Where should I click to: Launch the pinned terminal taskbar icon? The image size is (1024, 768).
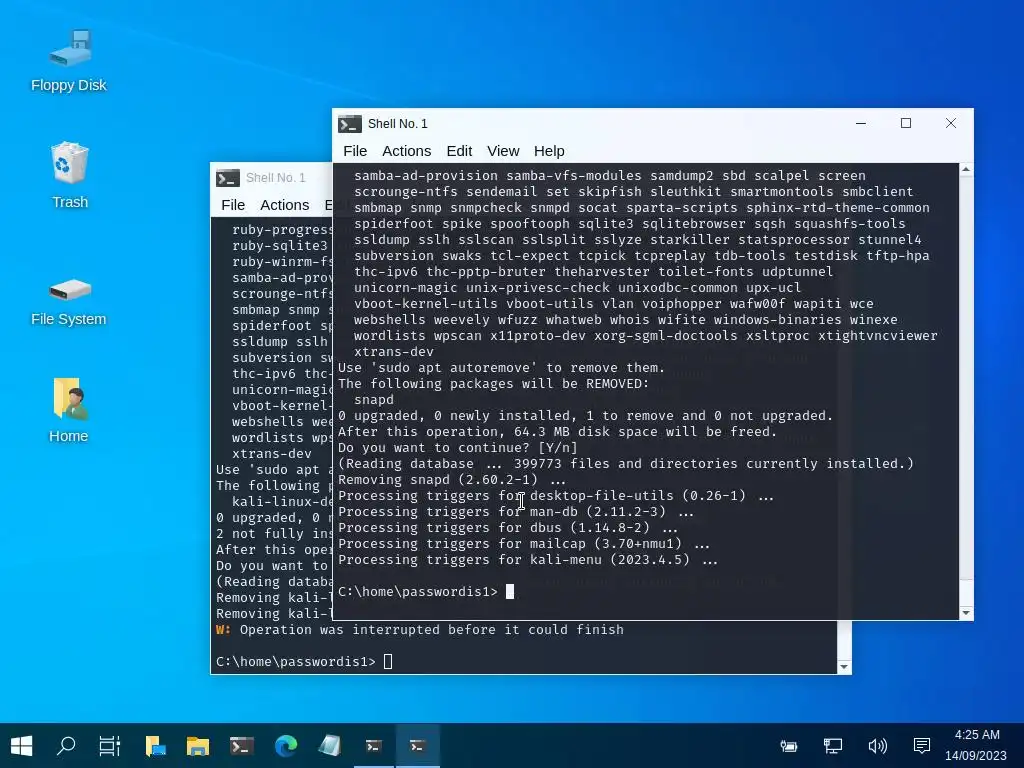[242, 746]
